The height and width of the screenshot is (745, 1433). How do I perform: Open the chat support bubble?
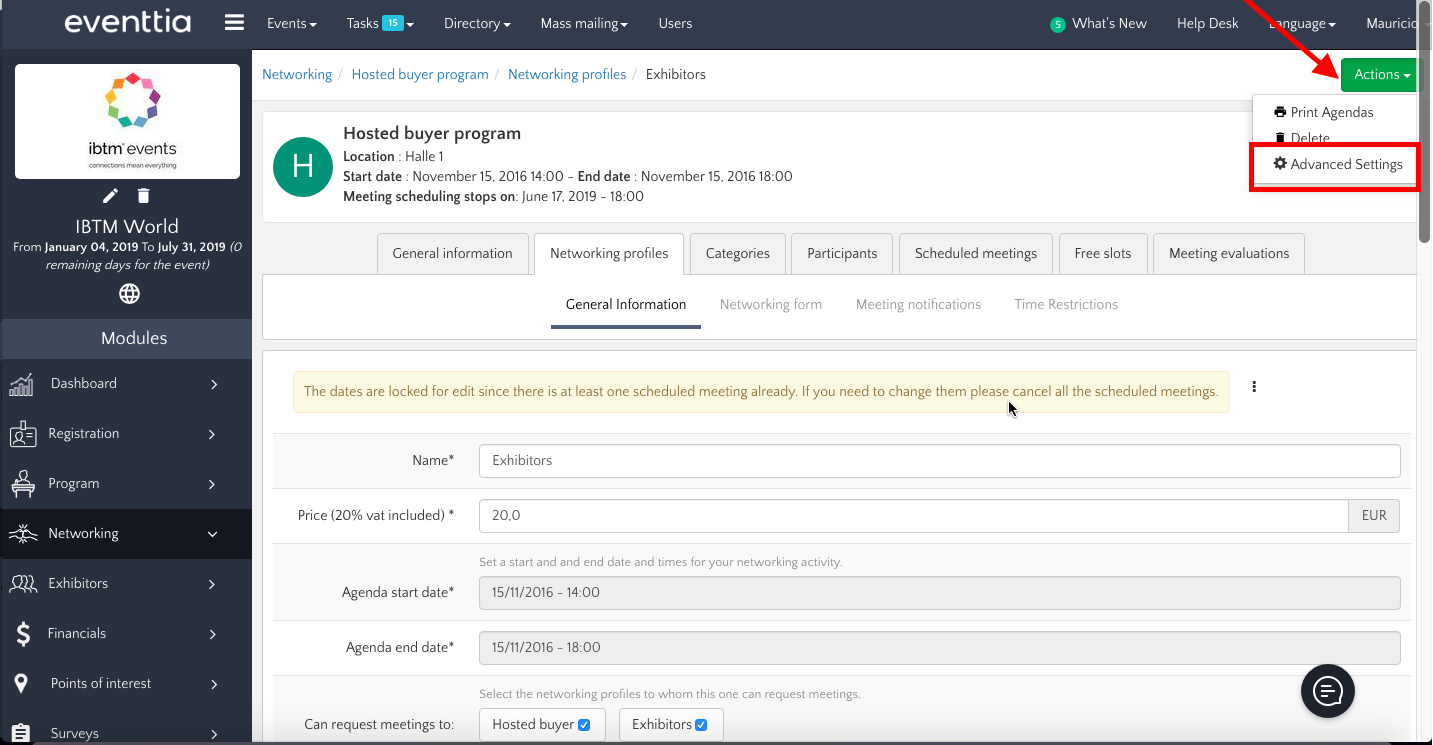pos(1327,691)
